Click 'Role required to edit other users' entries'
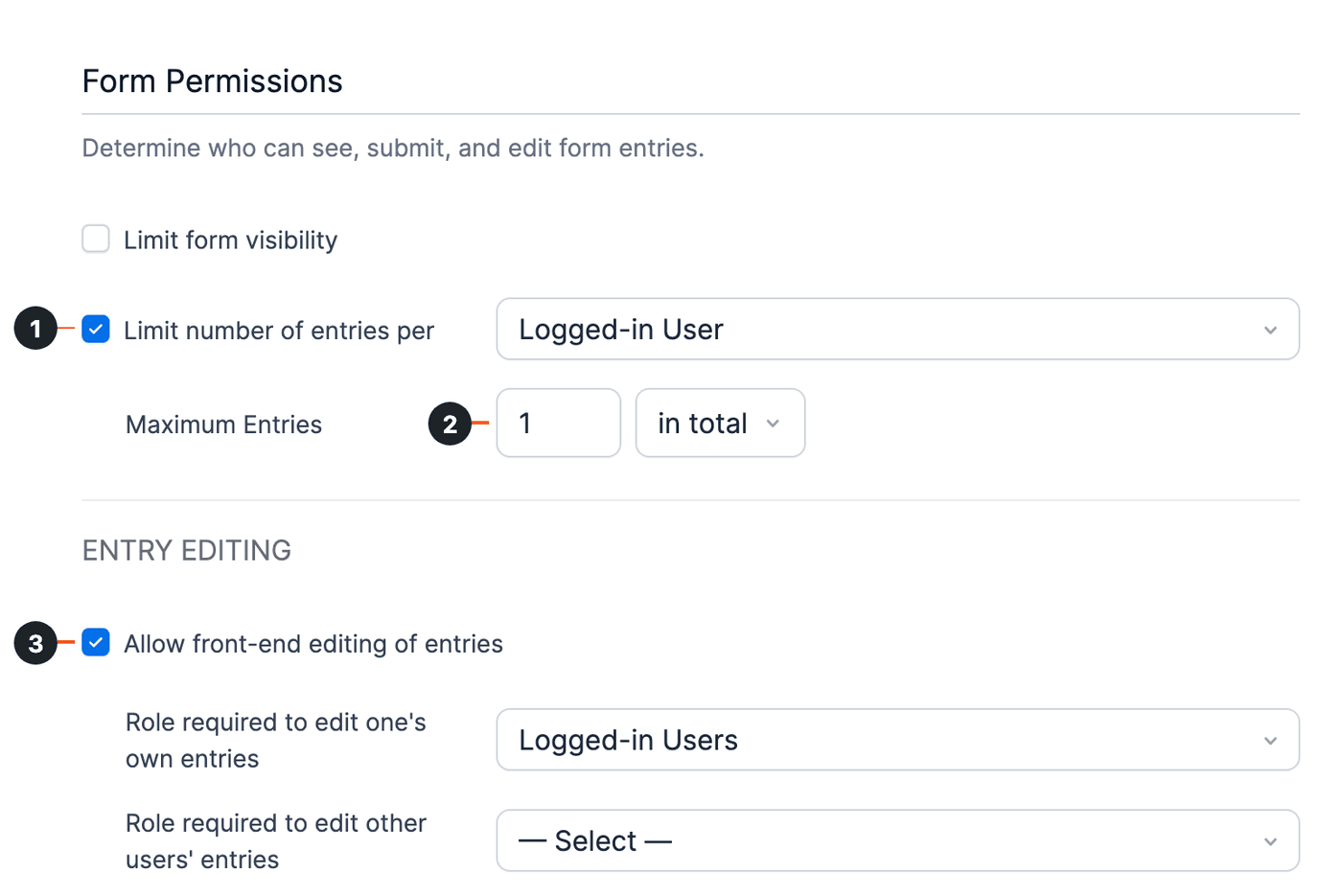The image size is (1342, 896). (x=276, y=841)
